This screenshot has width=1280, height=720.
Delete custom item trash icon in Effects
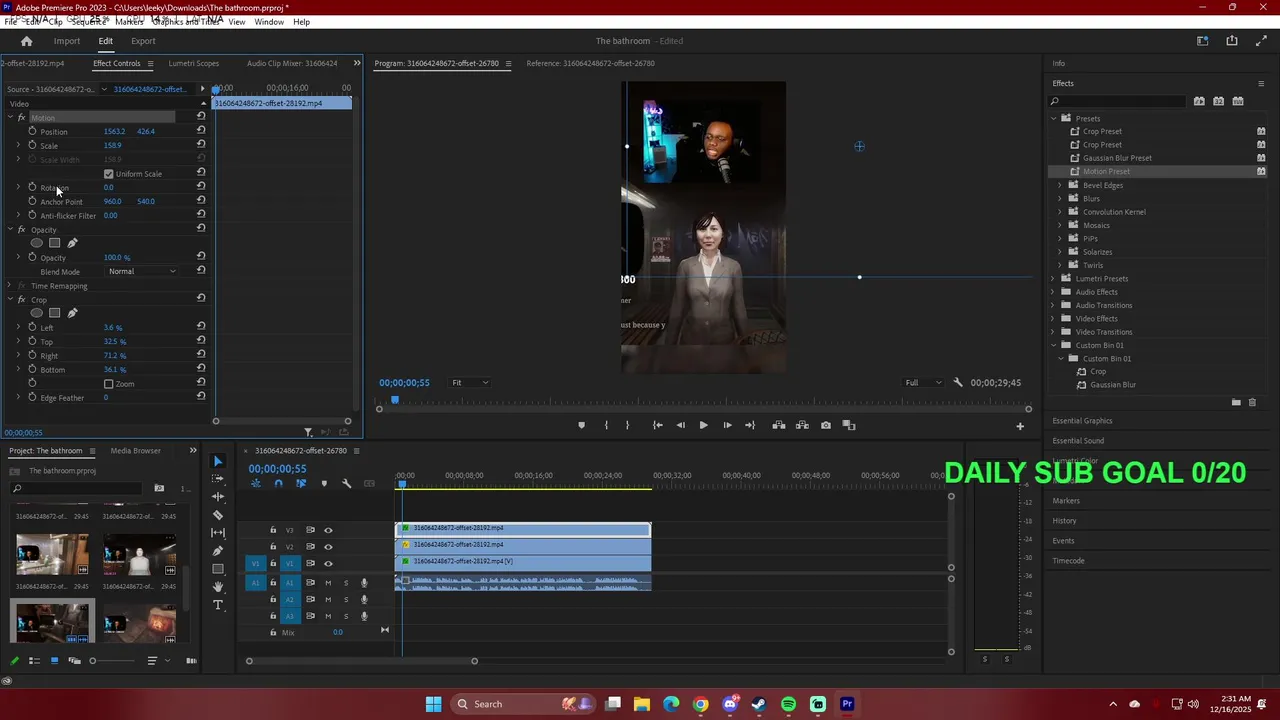point(1252,402)
